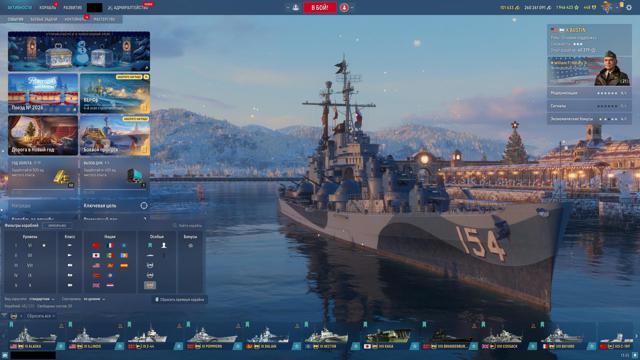
Task: Click the ship icon left of В БОЙ!
Action: [x=296, y=7]
